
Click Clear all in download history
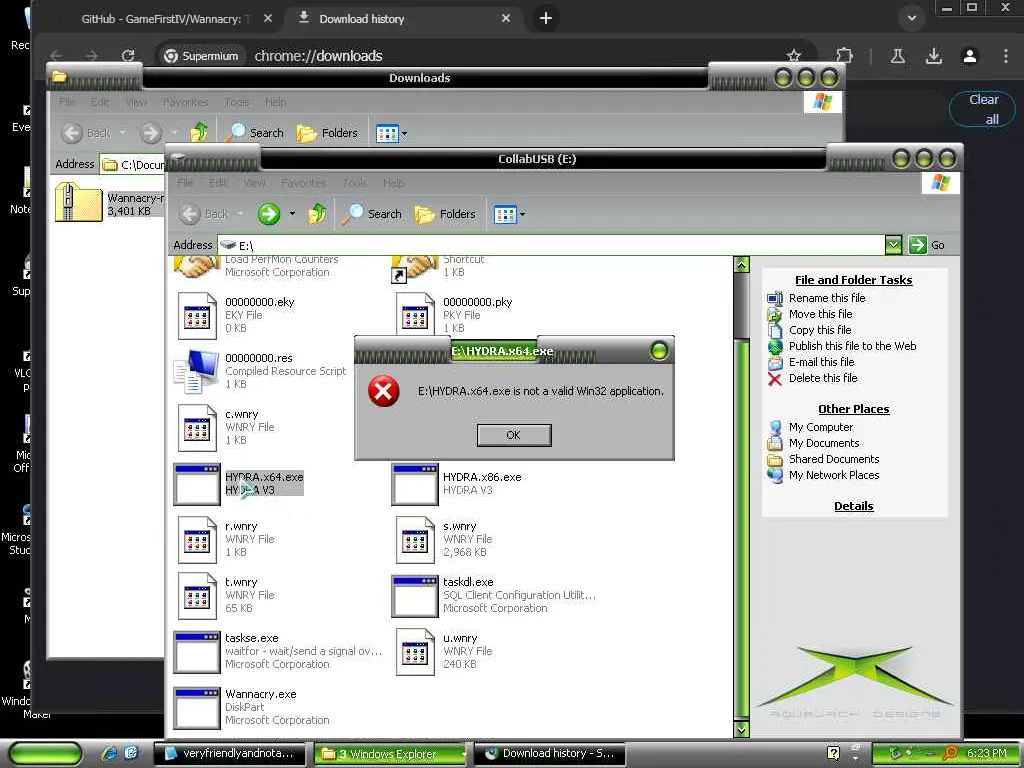coord(983,109)
